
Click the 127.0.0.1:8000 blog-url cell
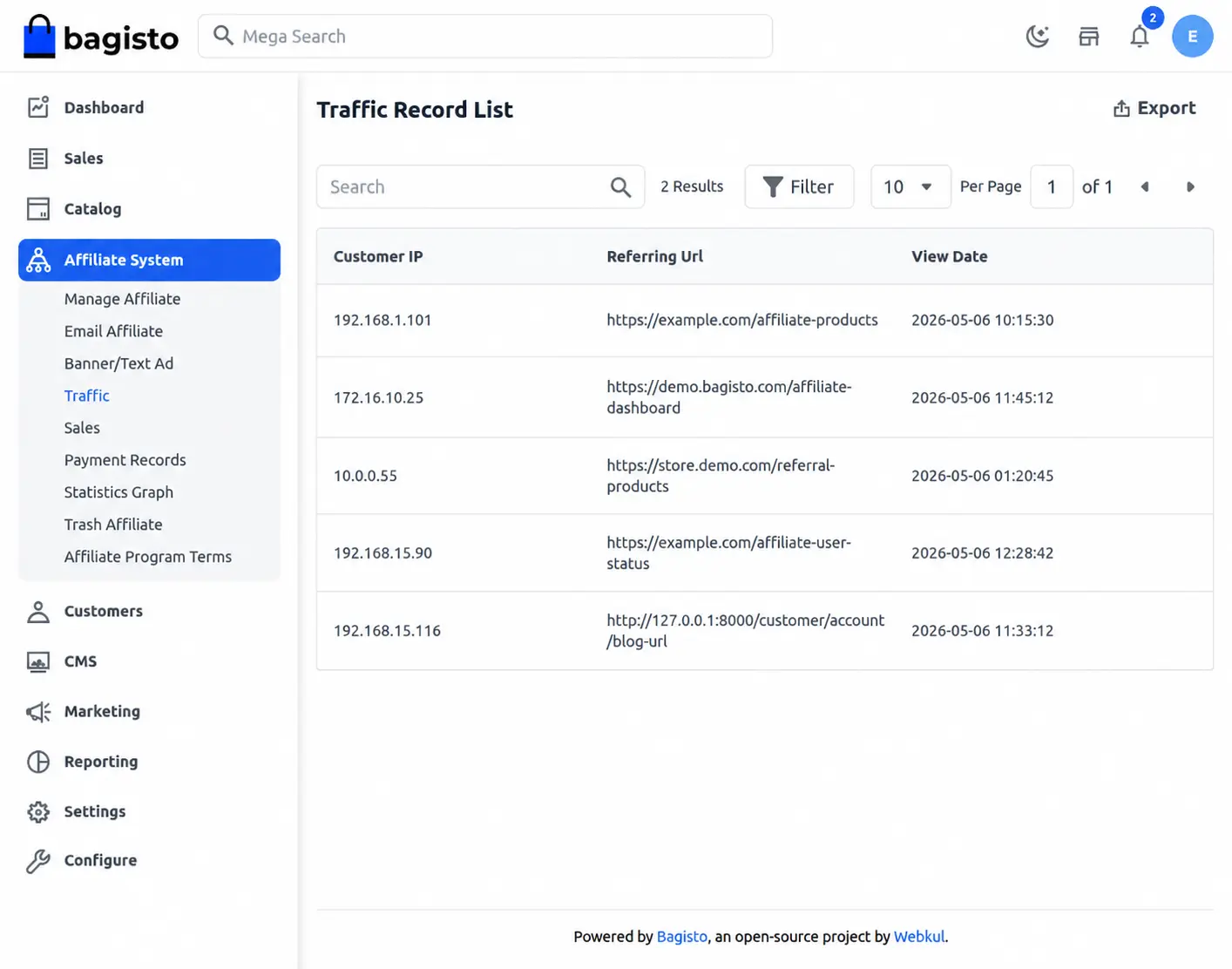pos(745,630)
